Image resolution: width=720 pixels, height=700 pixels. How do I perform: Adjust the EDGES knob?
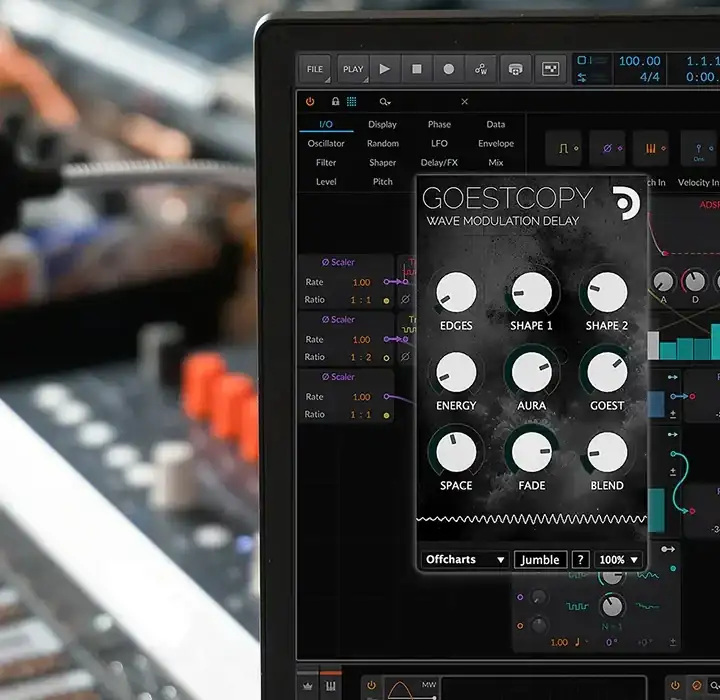pos(456,292)
